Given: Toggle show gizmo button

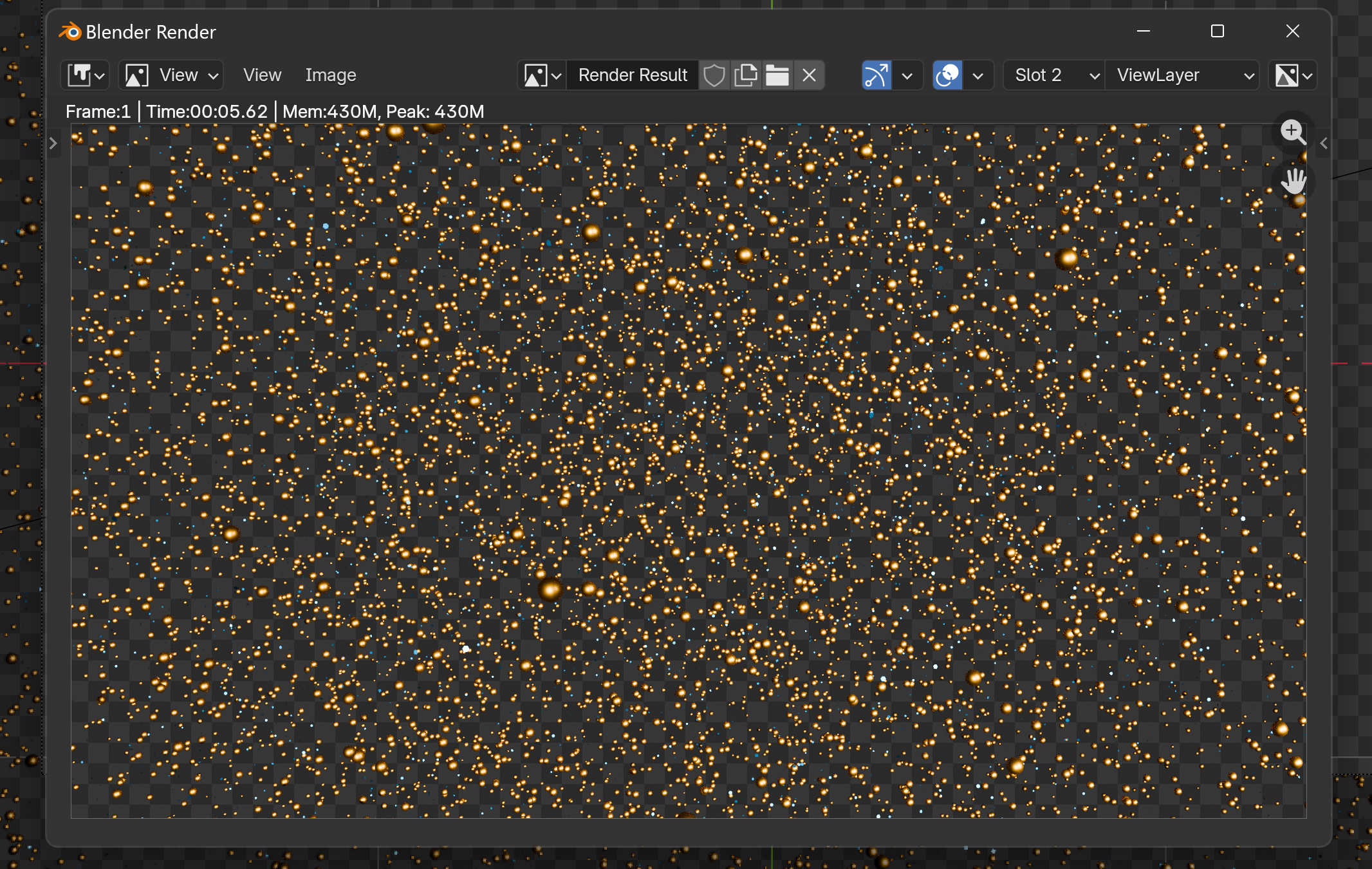Looking at the screenshot, I should pyautogui.click(x=876, y=75).
